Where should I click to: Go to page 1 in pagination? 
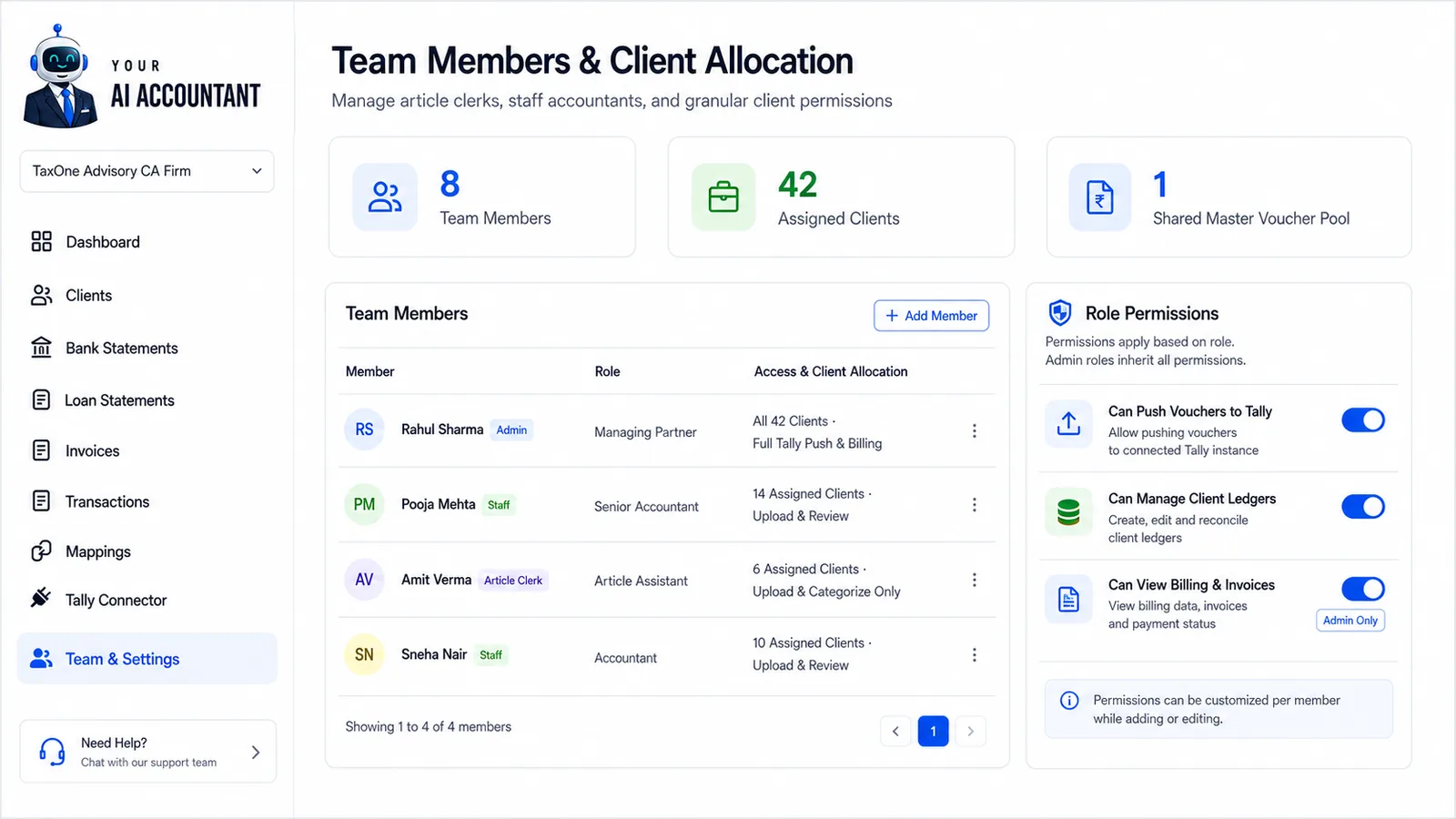(933, 731)
